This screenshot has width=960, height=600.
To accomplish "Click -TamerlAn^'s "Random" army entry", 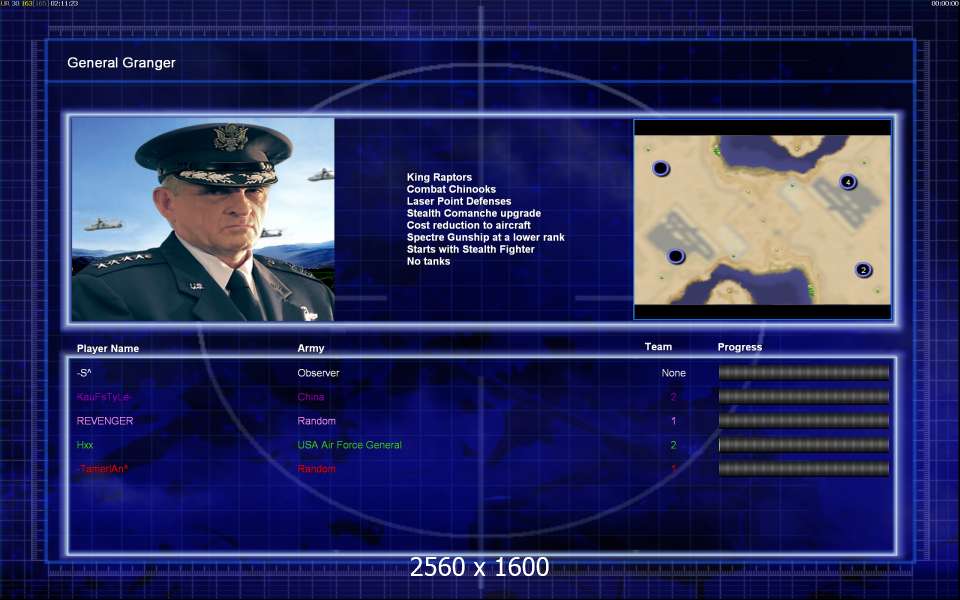I will (317, 469).
